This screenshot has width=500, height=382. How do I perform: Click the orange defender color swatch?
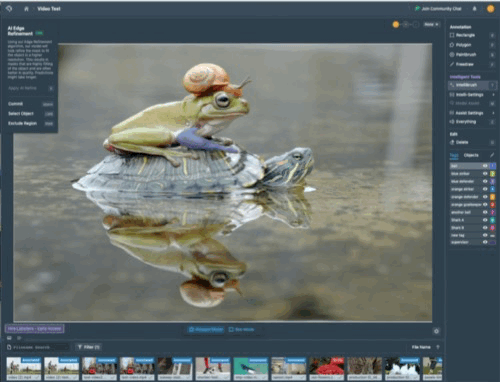pos(492,197)
